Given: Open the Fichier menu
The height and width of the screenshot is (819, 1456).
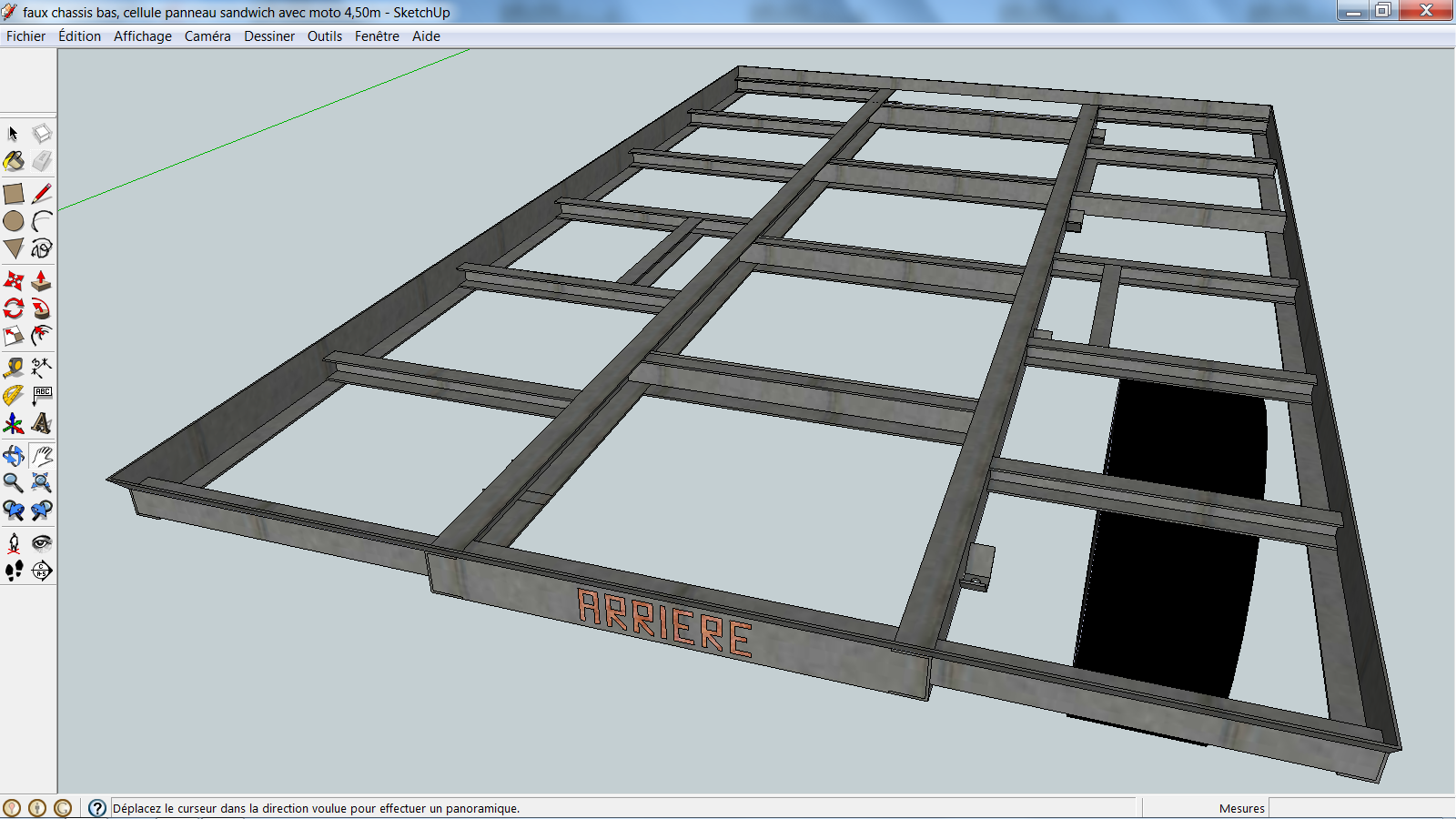Looking at the screenshot, I should coord(25,36).
